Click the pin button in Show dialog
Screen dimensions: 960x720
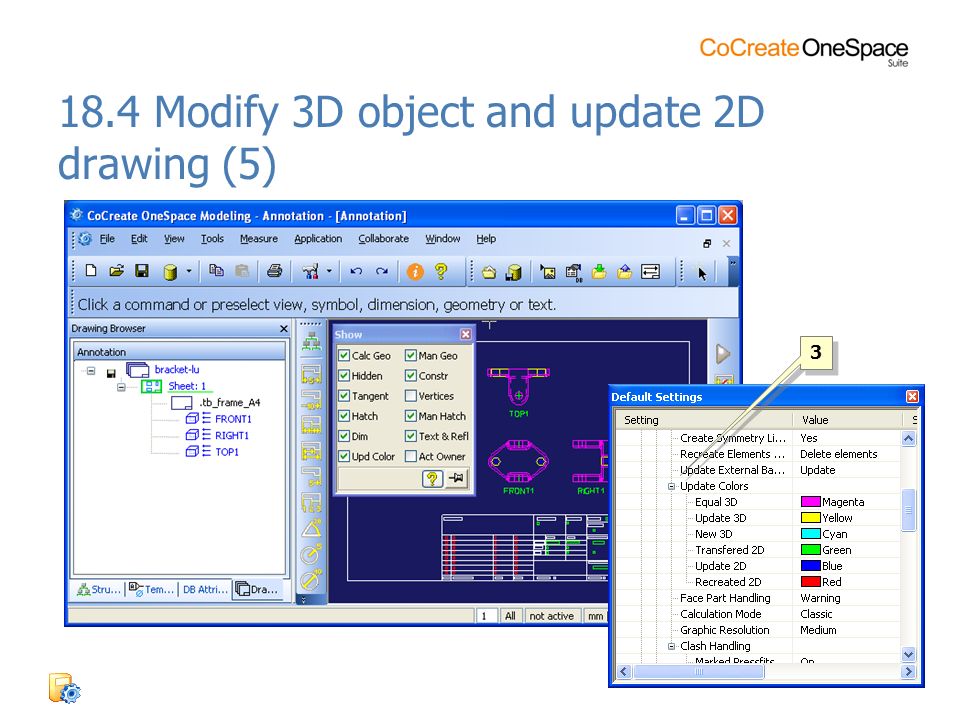point(457,478)
